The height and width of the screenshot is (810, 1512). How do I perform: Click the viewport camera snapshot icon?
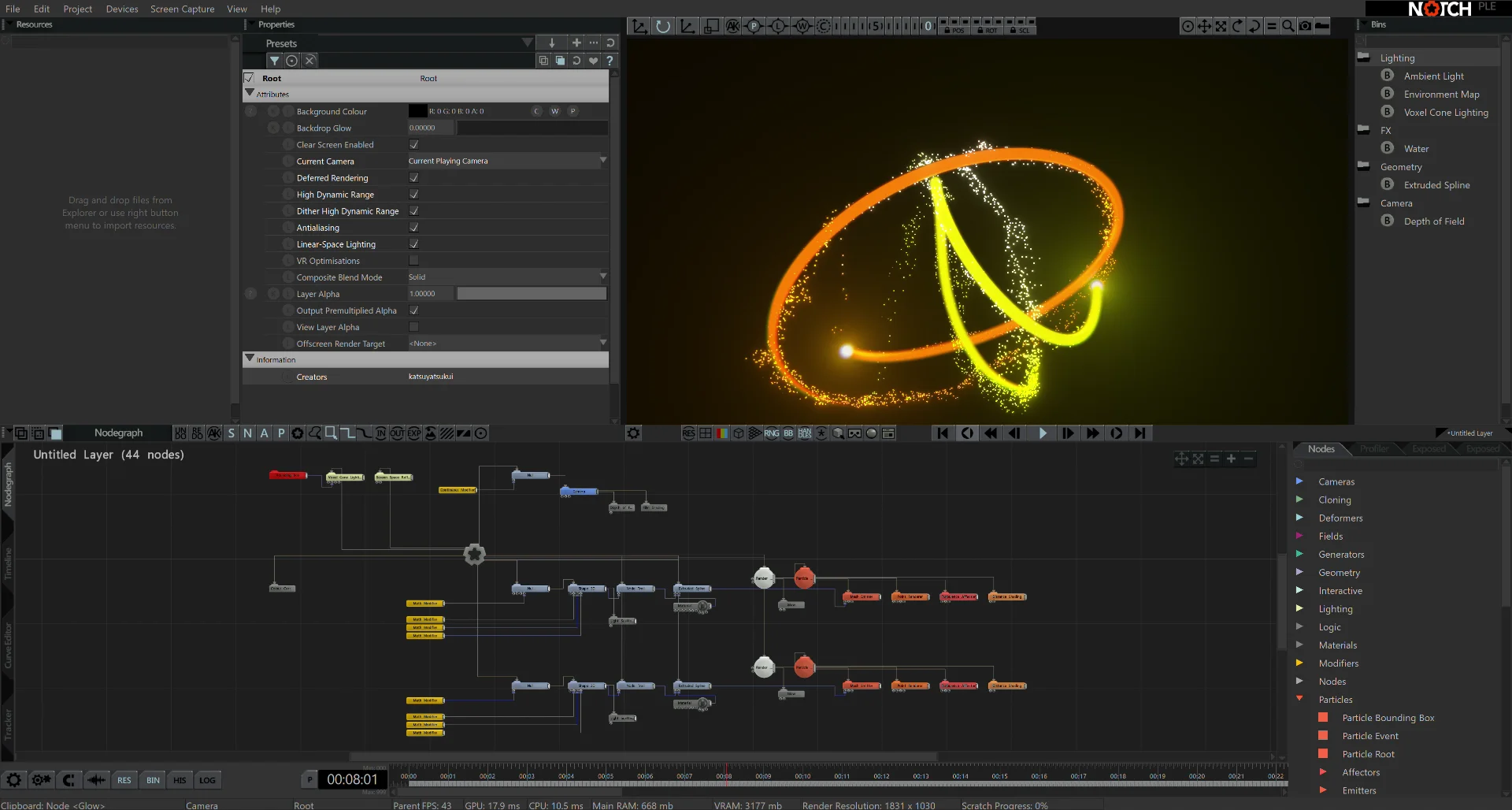(x=1305, y=26)
